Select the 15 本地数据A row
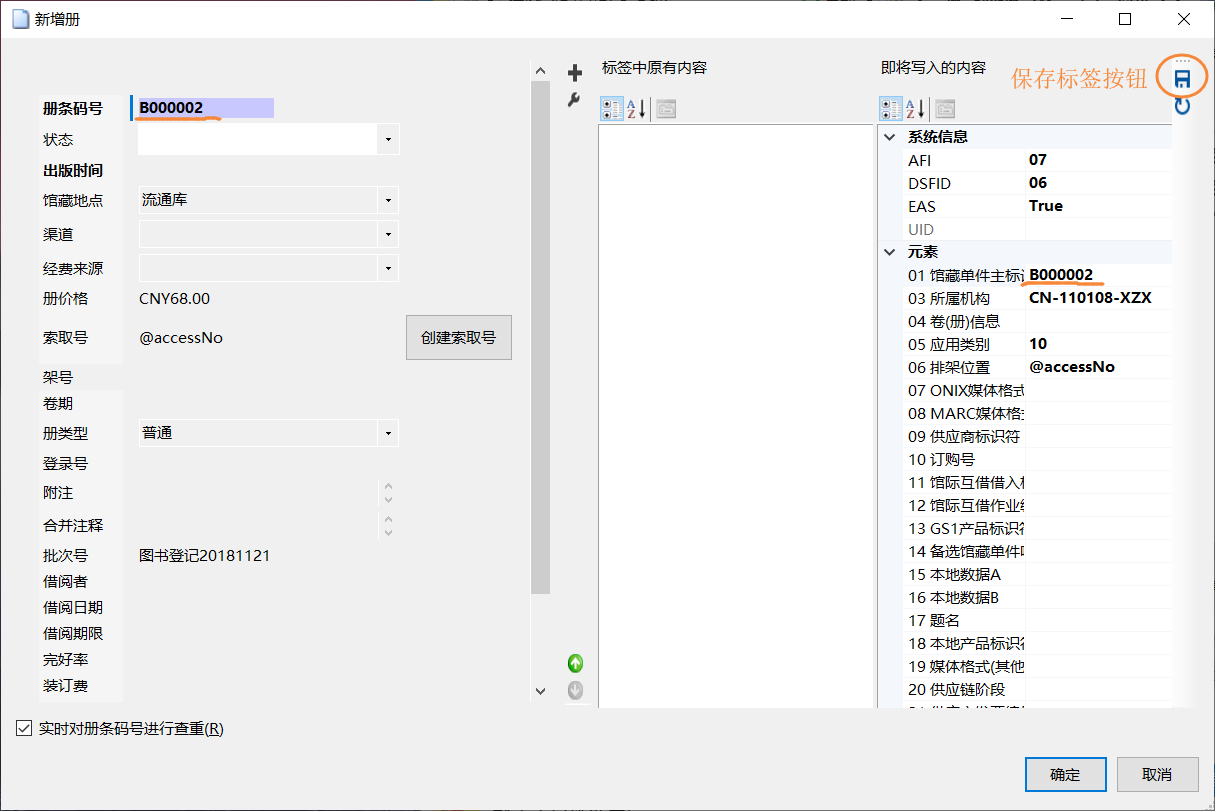The height and width of the screenshot is (811, 1215). point(1038,574)
